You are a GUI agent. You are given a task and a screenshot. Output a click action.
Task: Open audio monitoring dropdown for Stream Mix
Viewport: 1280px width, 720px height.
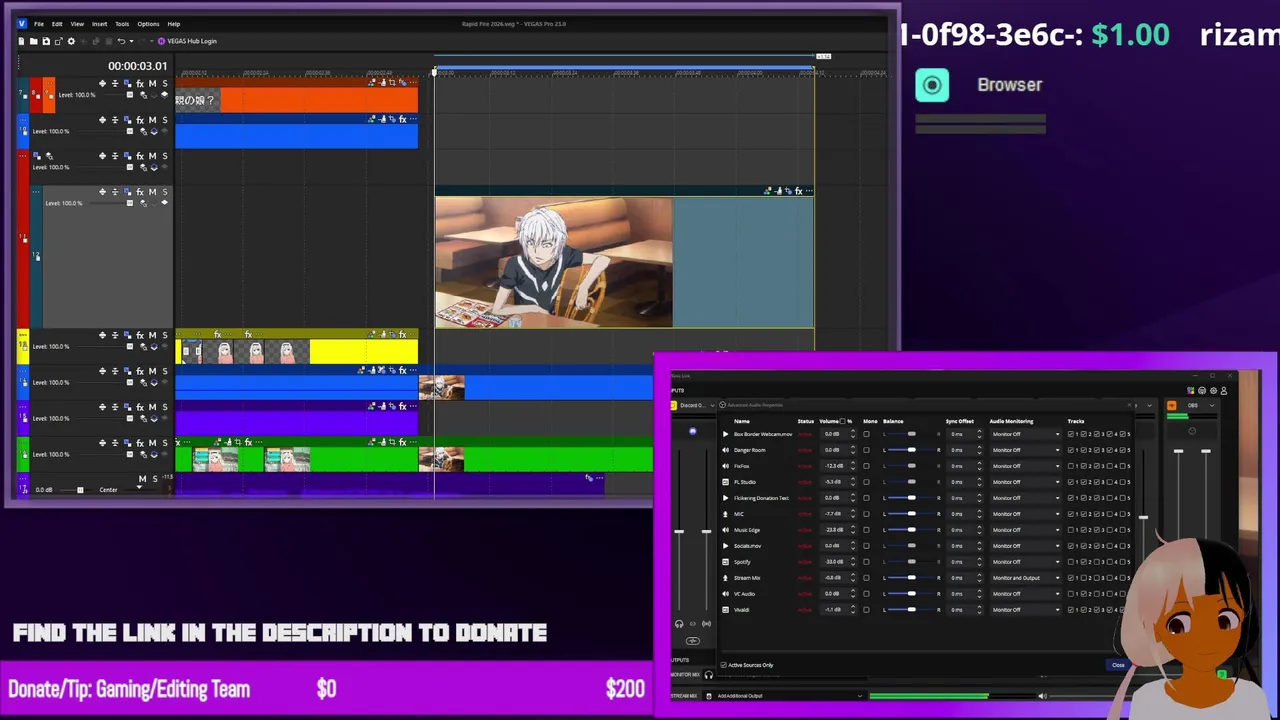(x=1026, y=577)
